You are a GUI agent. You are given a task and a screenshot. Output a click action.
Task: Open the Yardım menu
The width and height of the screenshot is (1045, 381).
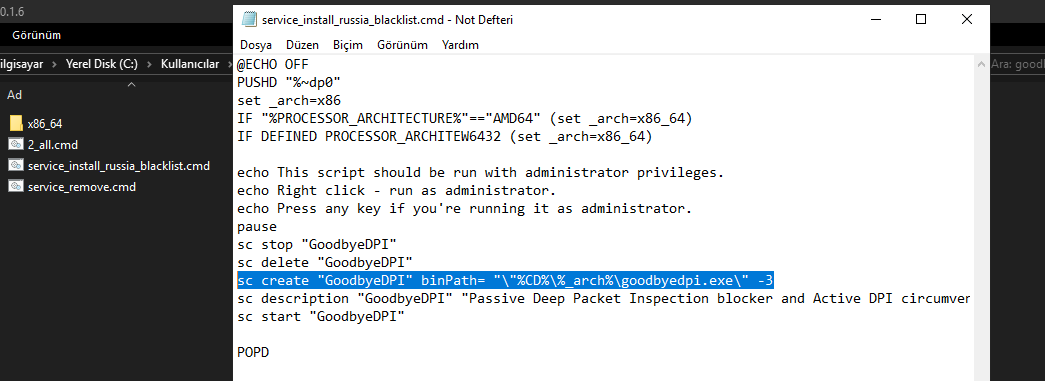tap(461, 45)
